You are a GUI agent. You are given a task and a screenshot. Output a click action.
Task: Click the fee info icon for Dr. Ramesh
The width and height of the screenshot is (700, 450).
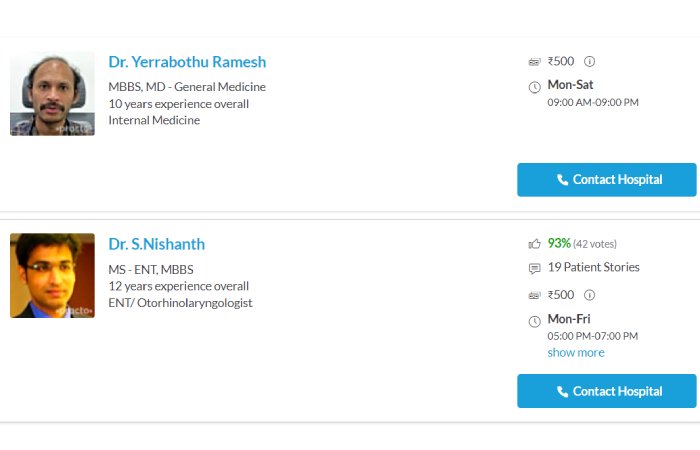click(x=589, y=61)
